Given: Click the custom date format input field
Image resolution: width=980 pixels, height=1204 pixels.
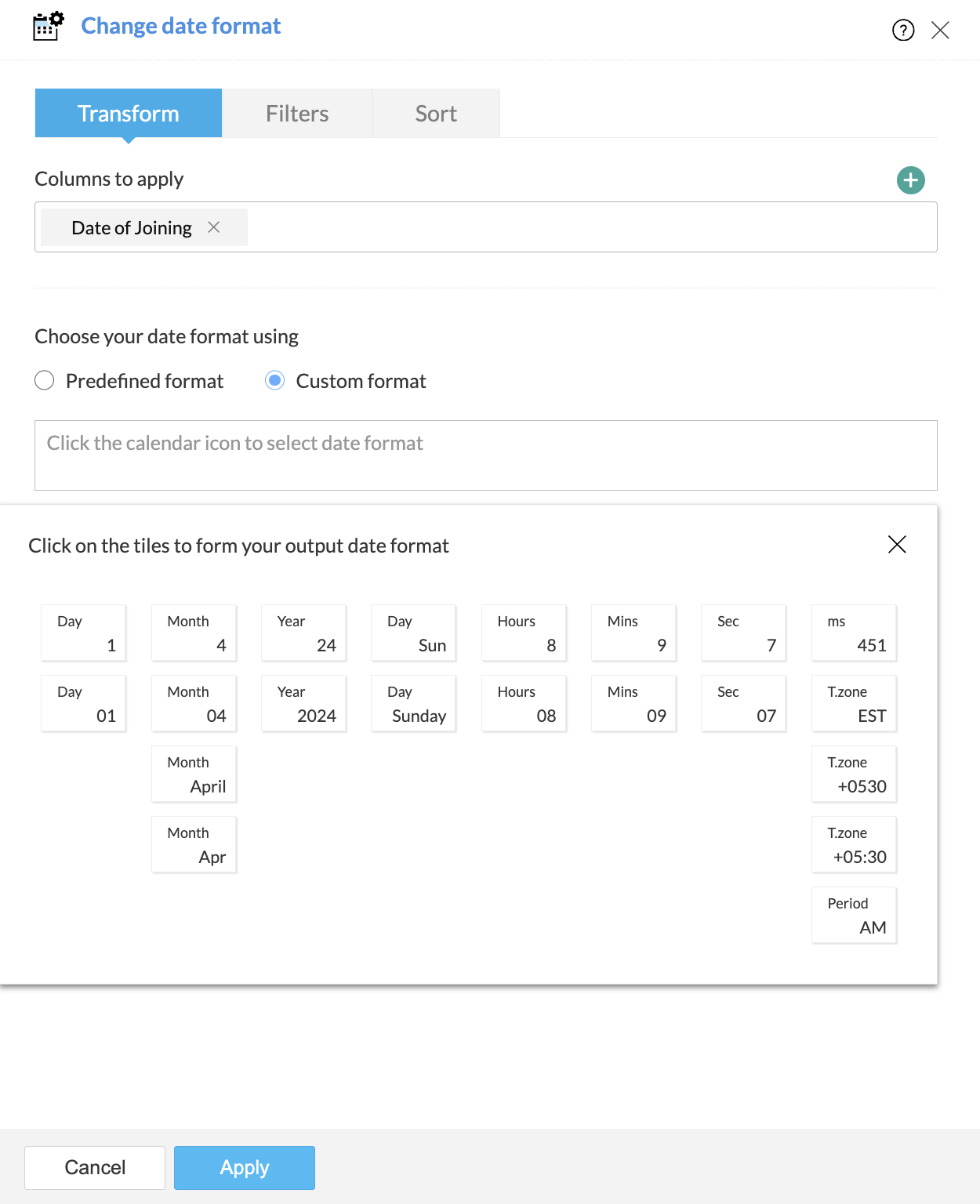Looking at the screenshot, I should point(485,455).
